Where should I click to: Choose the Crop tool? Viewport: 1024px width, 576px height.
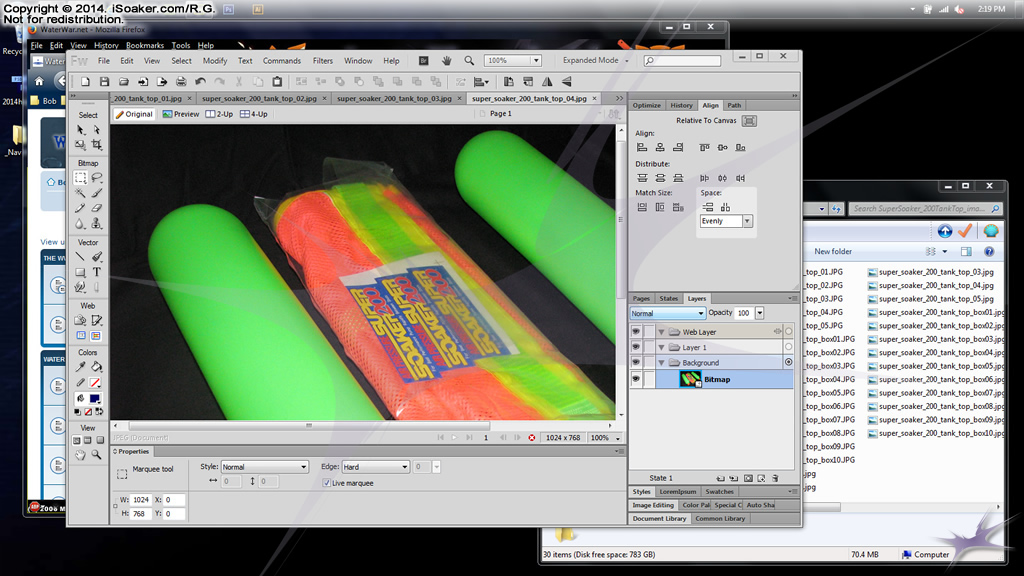pyautogui.click(x=97, y=144)
